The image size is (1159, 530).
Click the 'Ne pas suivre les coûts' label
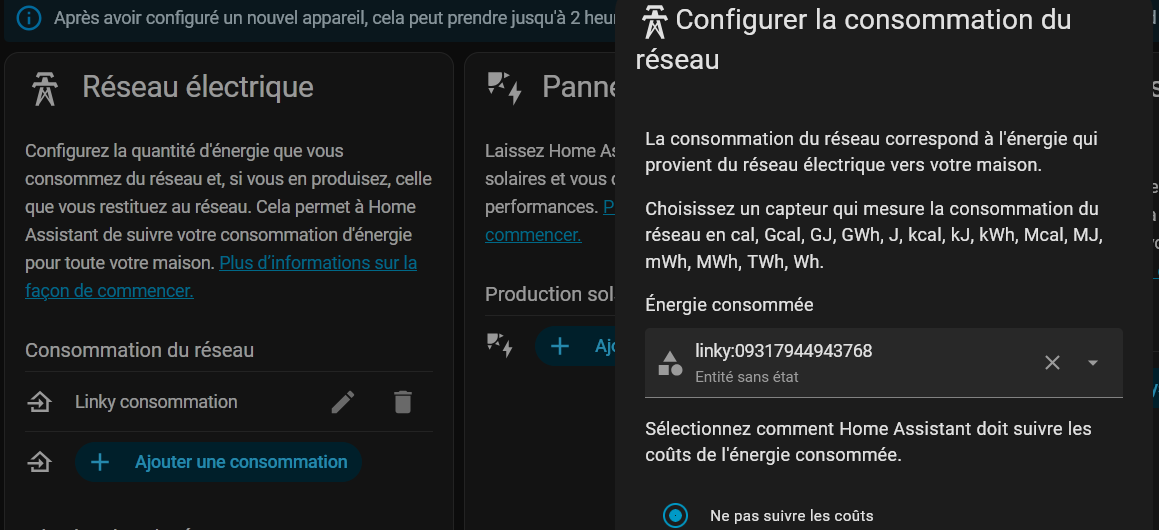[791, 516]
